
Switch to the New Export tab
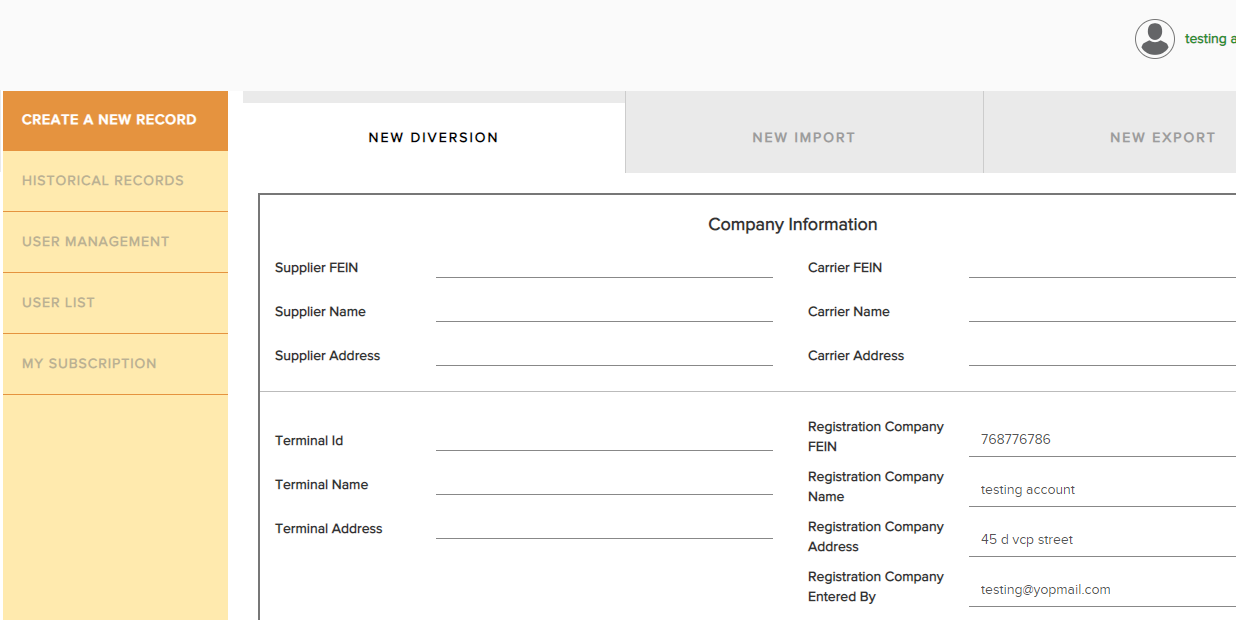pos(1110,138)
